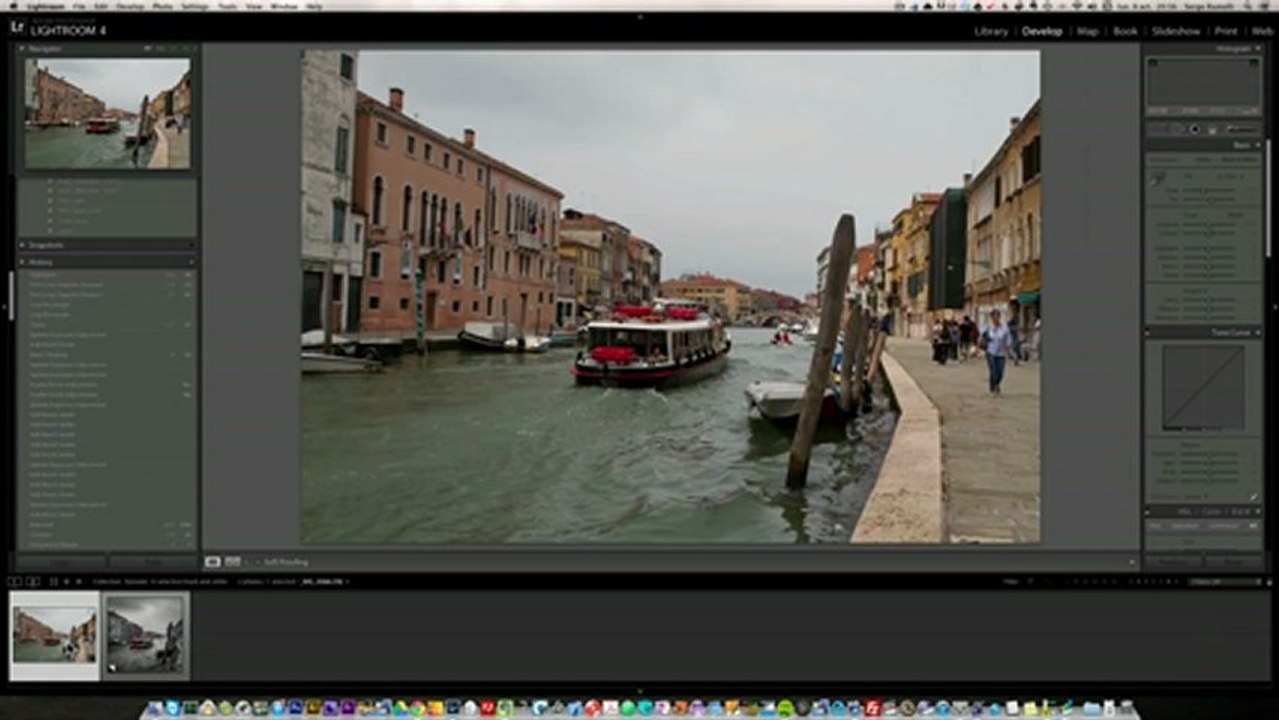Click the Copy button
1279x720 pixels.
tap(60, 562)
